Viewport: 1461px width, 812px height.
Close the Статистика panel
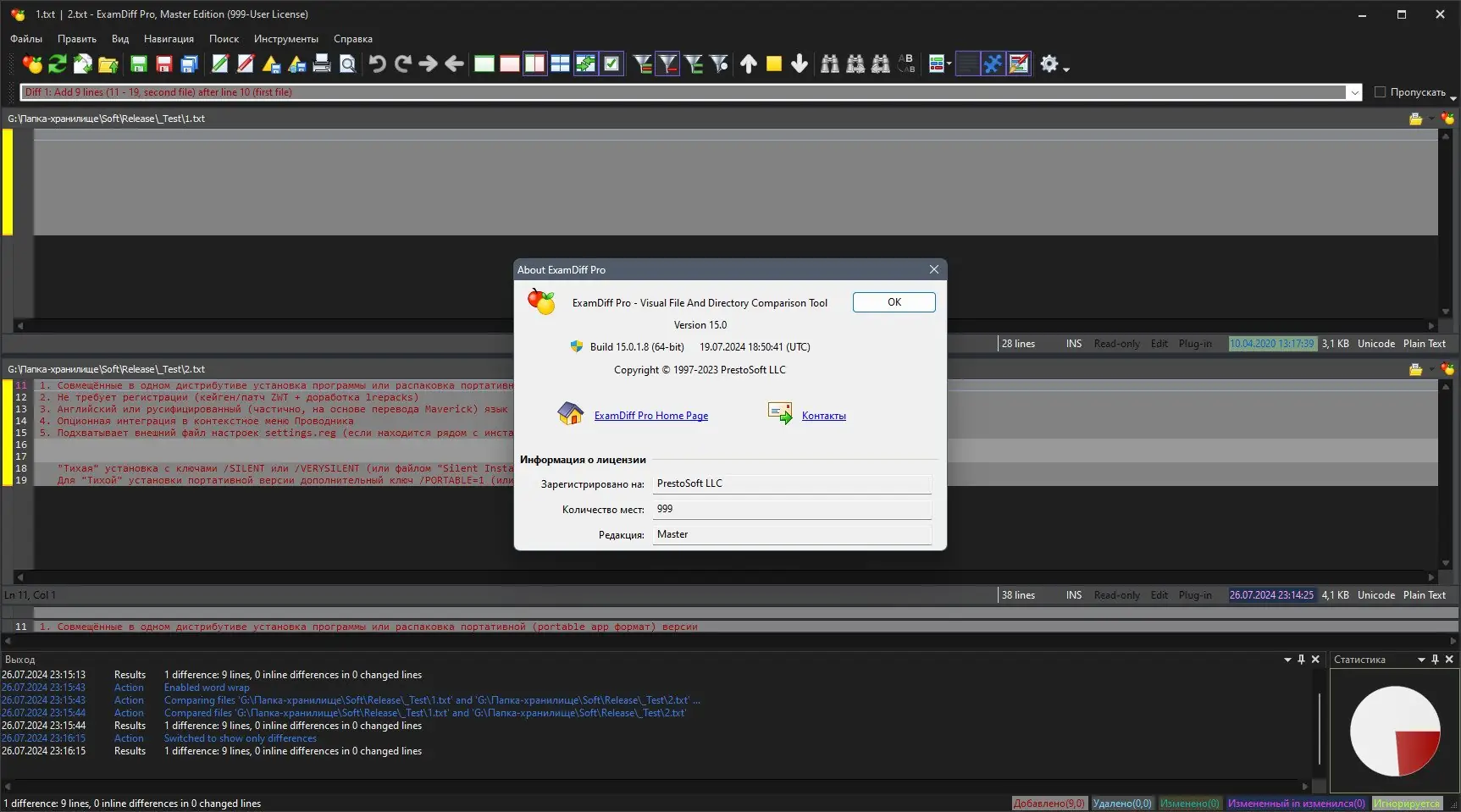point(1449,660)
